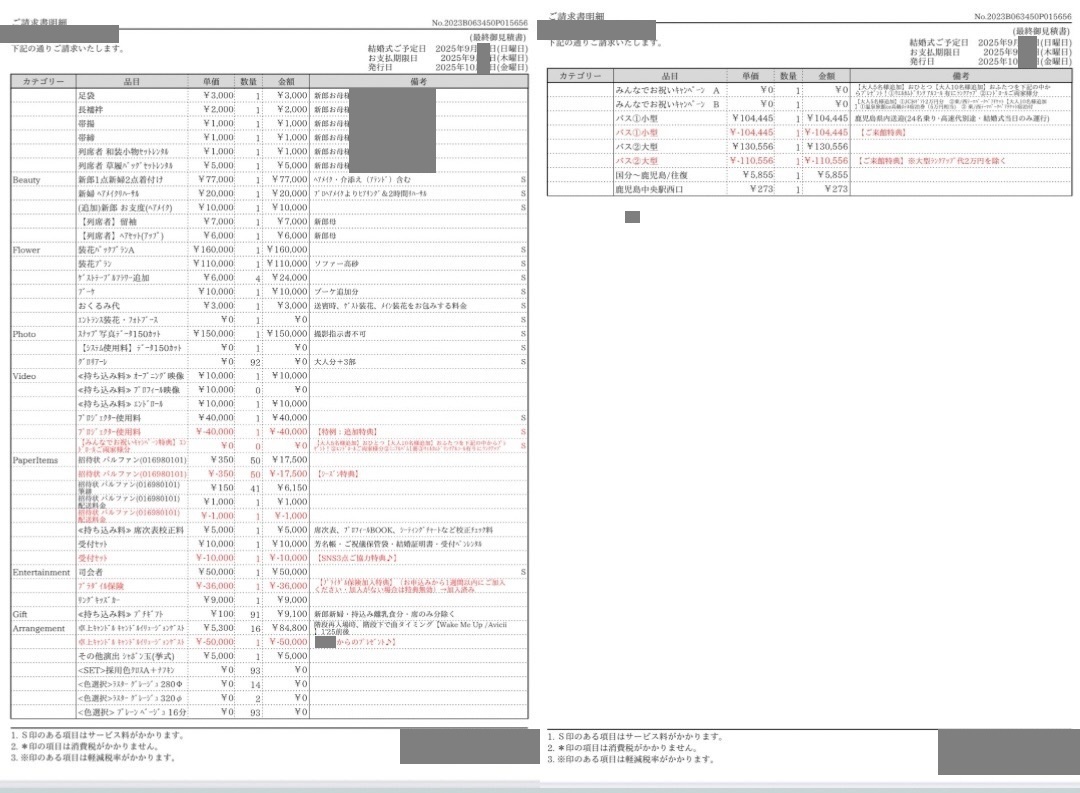
Task: Click the 品目 column header on the left page
Action: click(x=131, y=81)
